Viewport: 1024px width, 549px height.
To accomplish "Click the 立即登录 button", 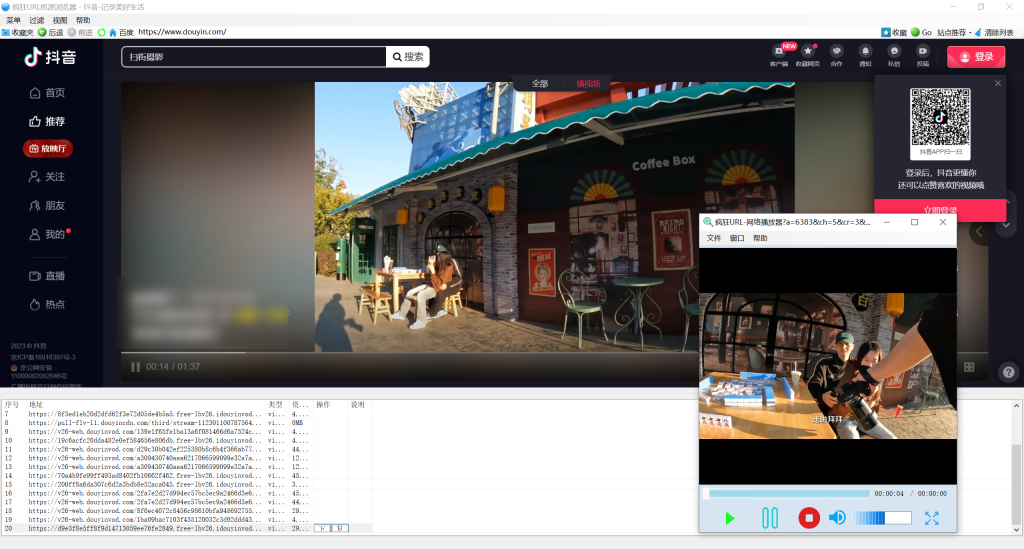I will [940, 210].
